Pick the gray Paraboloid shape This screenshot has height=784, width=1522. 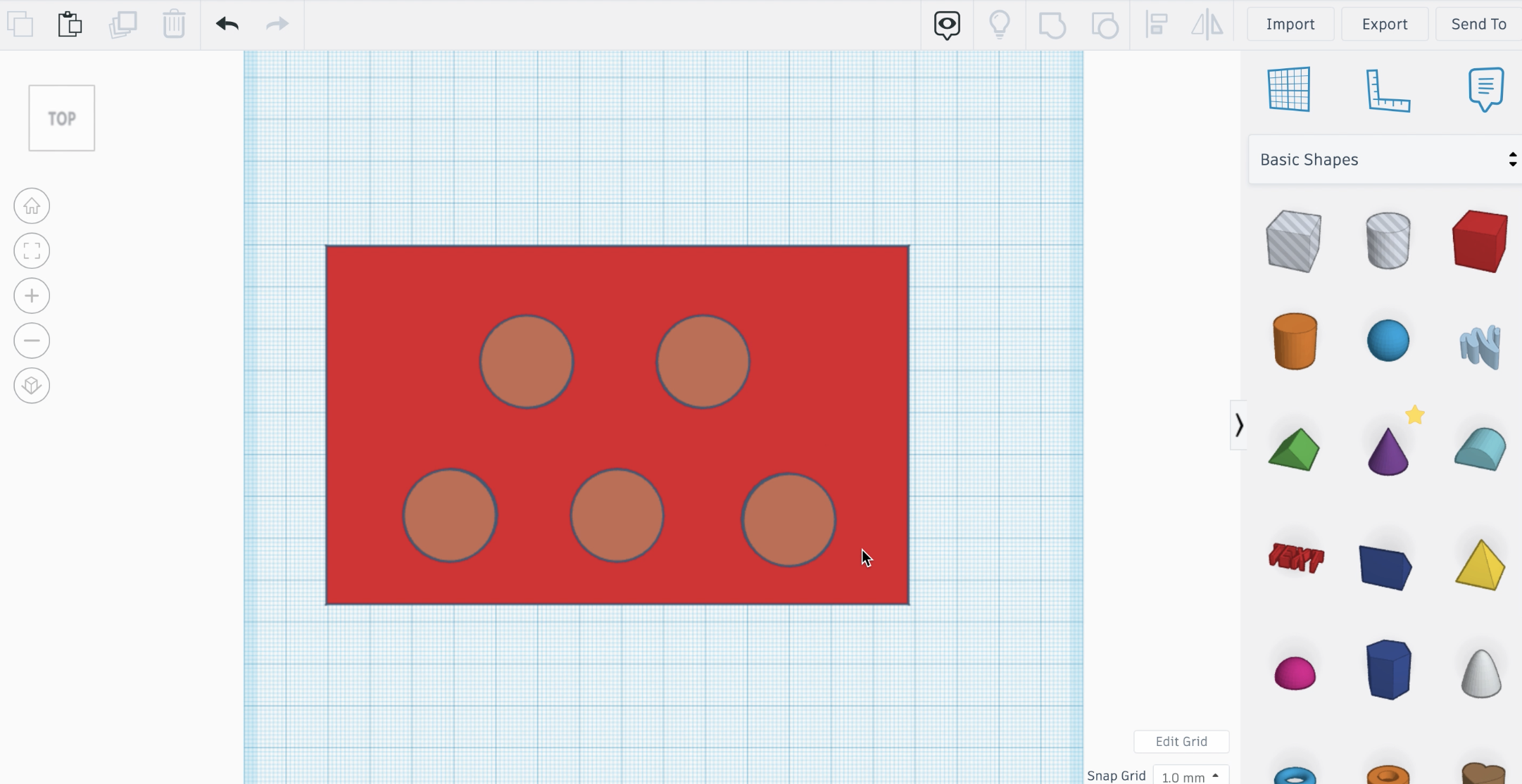(x=1481, y=673)
